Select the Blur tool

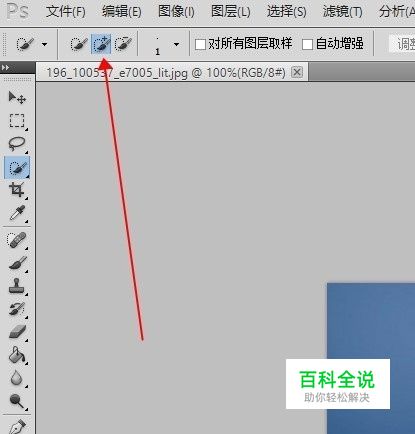(17, 378)
